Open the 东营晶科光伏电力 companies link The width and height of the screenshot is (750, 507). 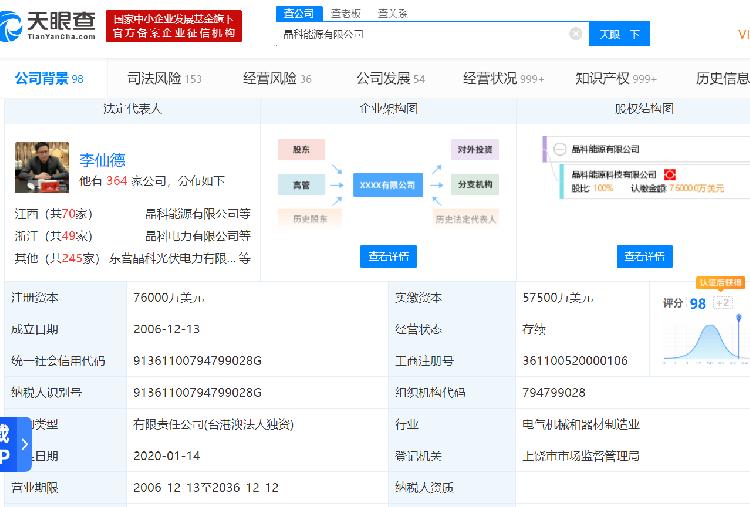(180, 258)
